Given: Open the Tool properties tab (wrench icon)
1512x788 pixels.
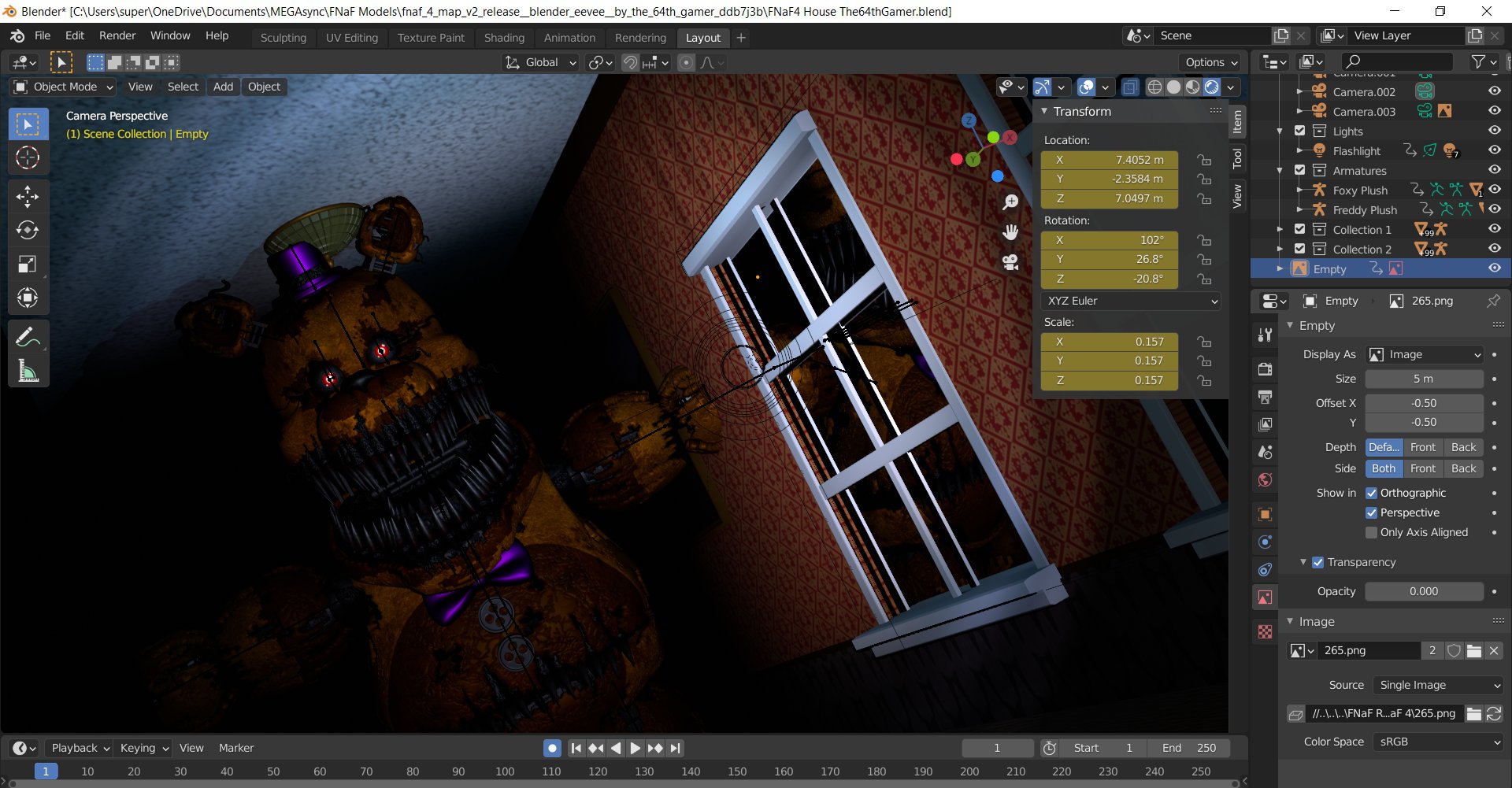Looking at the screenshot, I should (1265, 335).
